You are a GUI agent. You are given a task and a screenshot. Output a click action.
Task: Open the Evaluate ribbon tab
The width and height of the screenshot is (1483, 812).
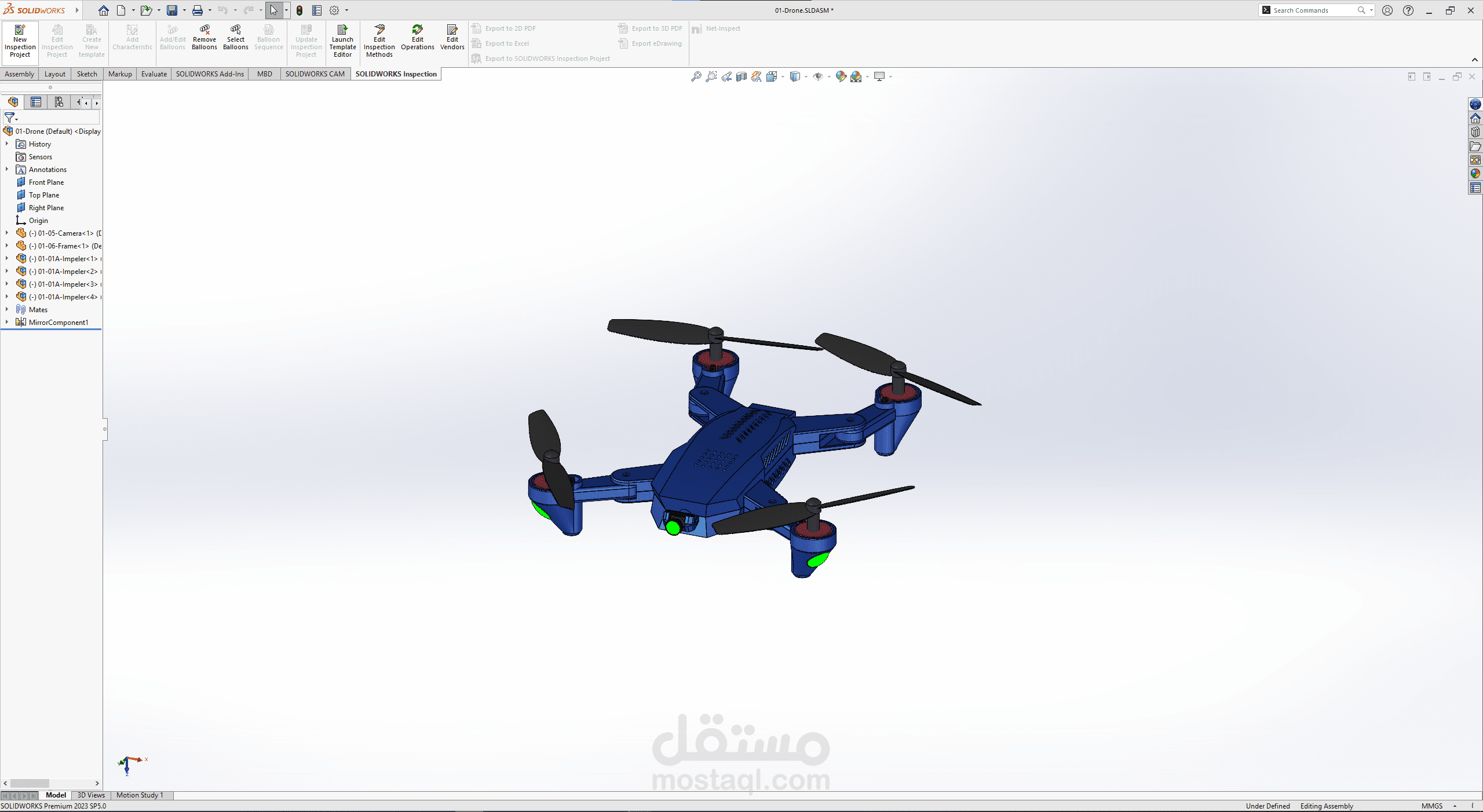click(x=154, y=74)
